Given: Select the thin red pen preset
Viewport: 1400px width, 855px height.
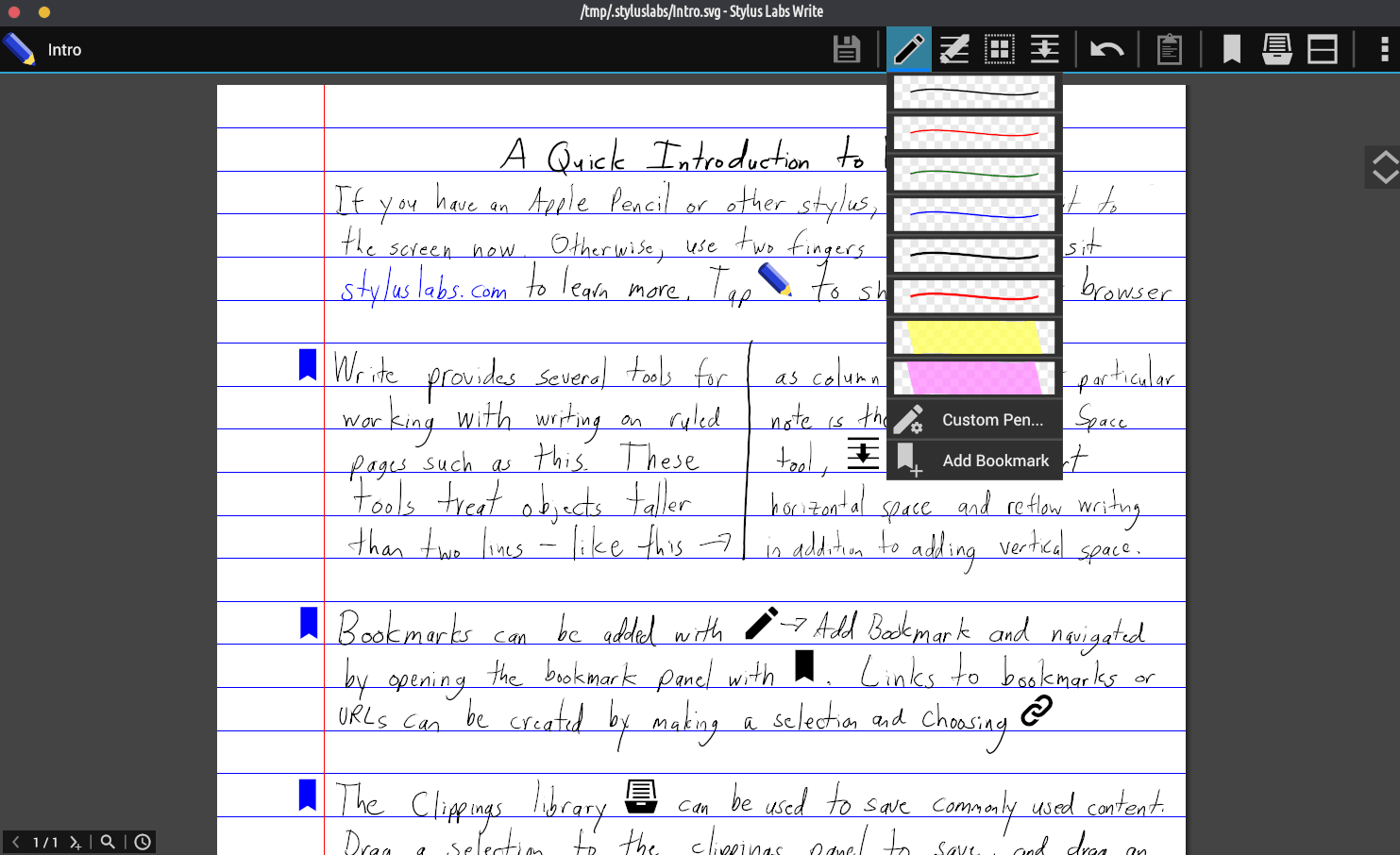Looking at the screenshot, I should pyautogui.click(x=974, y=133).
